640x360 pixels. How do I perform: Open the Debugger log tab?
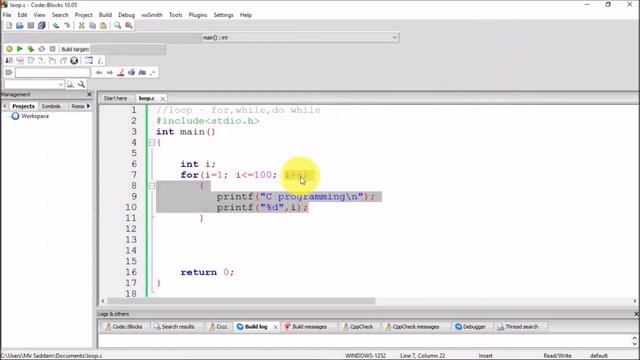point(470,327)
